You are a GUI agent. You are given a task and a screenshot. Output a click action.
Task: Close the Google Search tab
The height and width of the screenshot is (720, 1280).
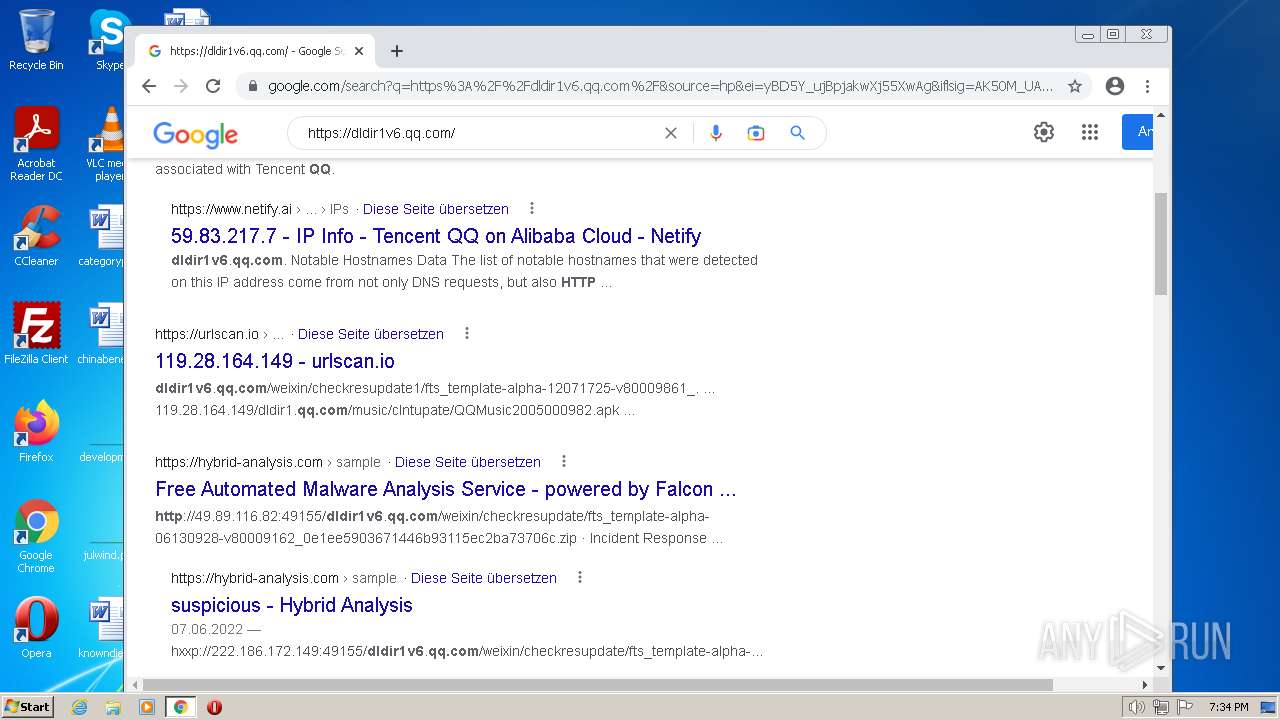pyautogui.click(x=359, y=51)
